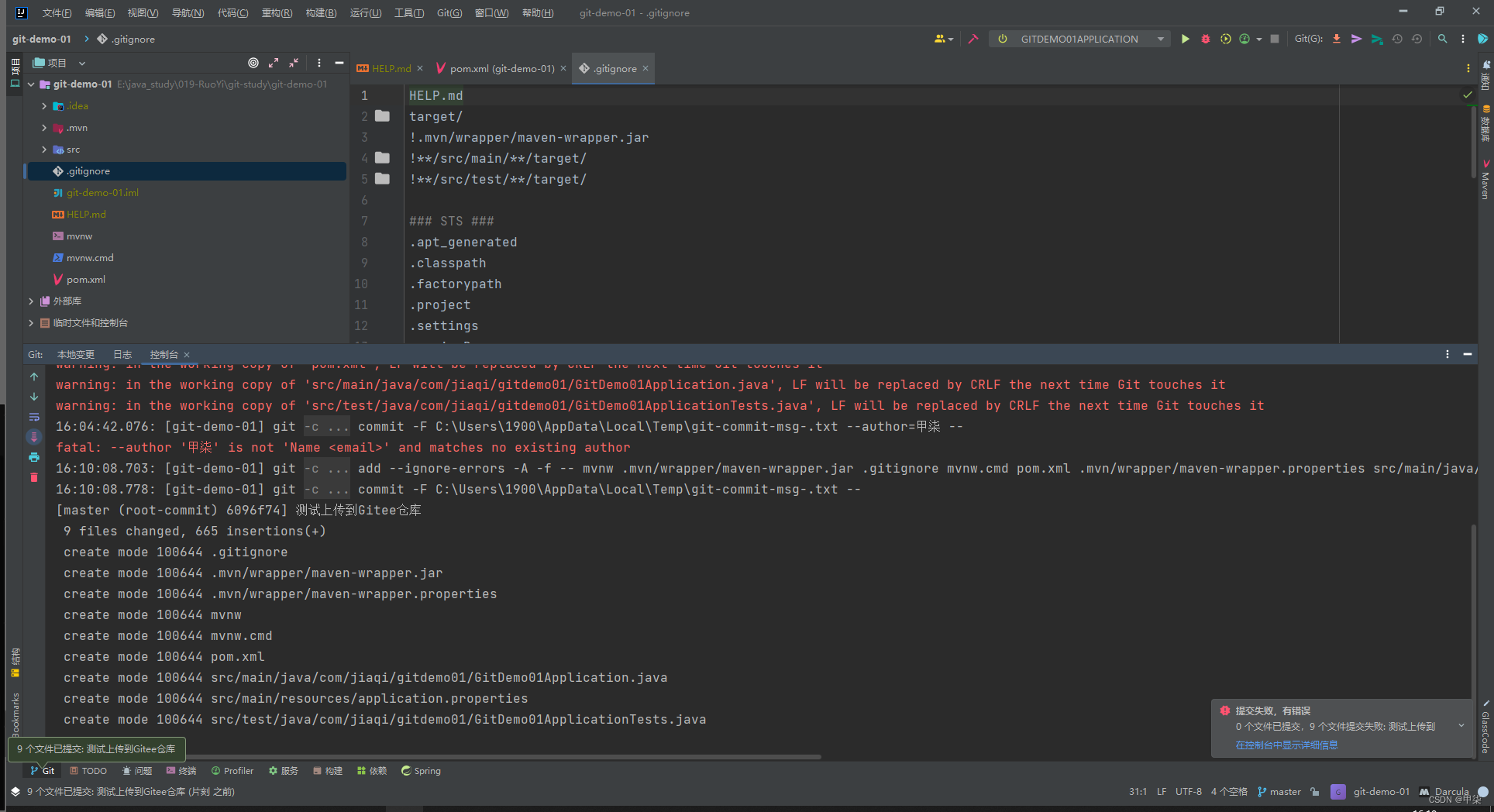This screenshot has width=1494, height=812.
Task: Expand the .idea folder
Action: click(44, 106)
